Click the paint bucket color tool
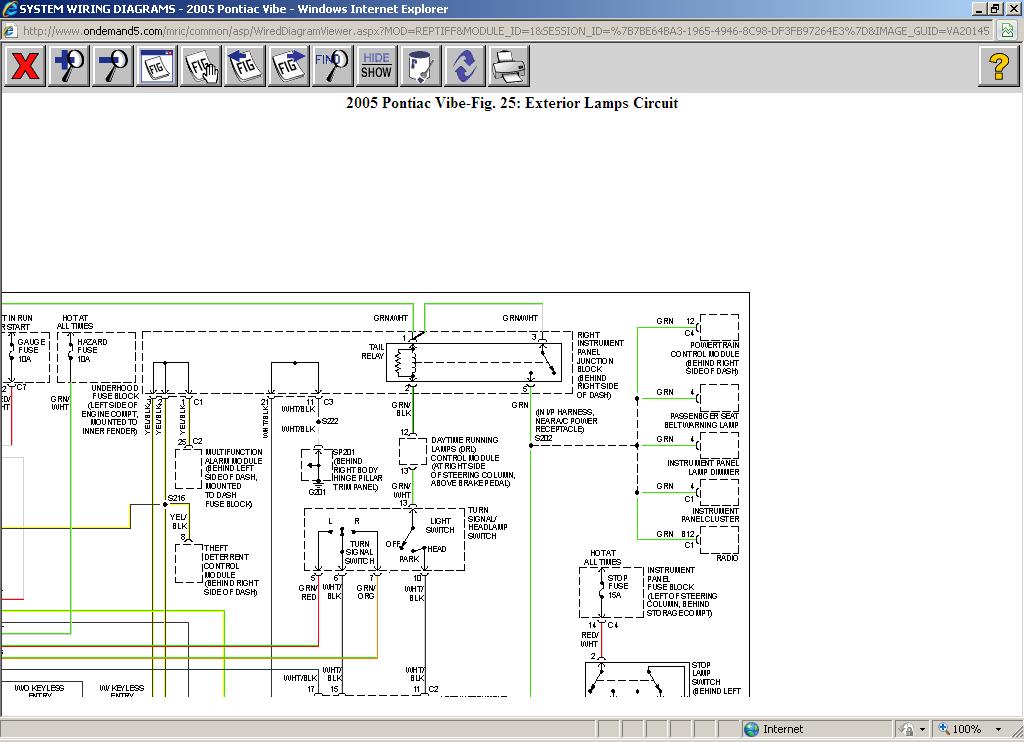 [x=421, y=67]
